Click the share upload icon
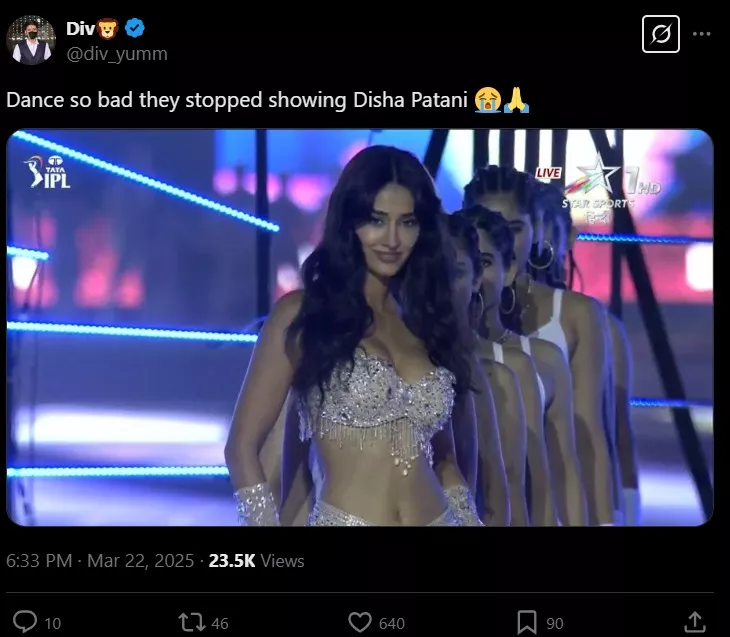Viewport: 730px width, 637px height. pos(694,622)
